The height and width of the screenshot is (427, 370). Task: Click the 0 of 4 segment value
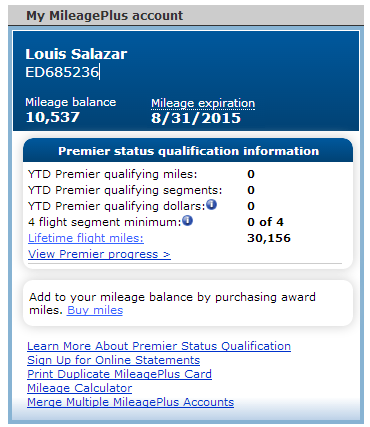pyautogui.click(x=265, y=222)
